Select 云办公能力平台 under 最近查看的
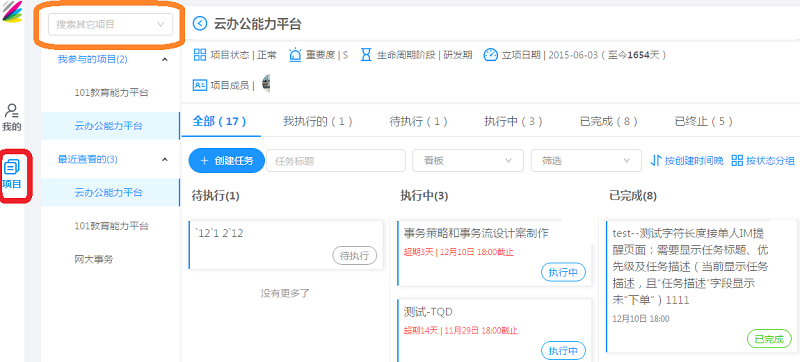 point(111,193)
